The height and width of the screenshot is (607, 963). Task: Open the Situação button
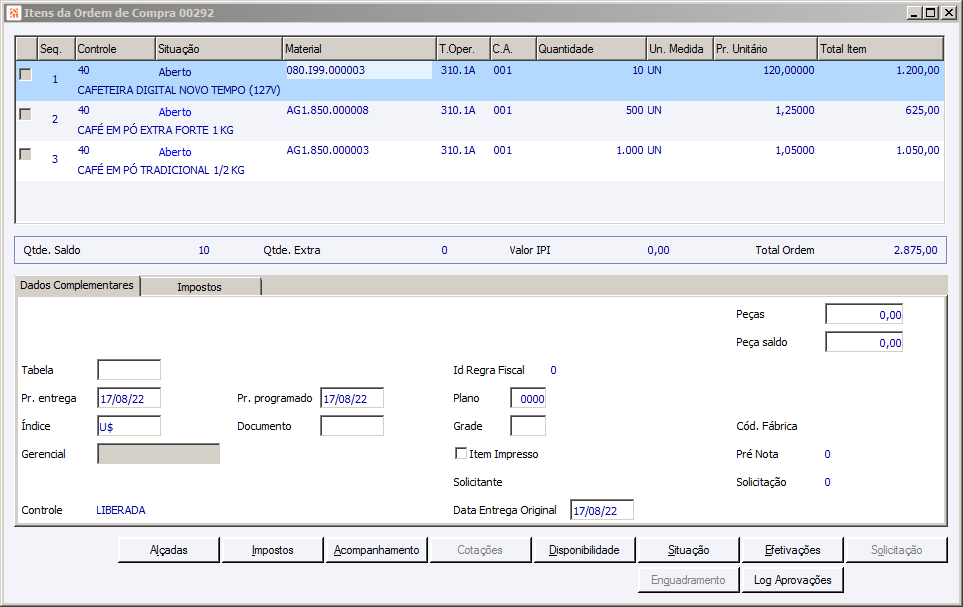click(x=688, y=550)
